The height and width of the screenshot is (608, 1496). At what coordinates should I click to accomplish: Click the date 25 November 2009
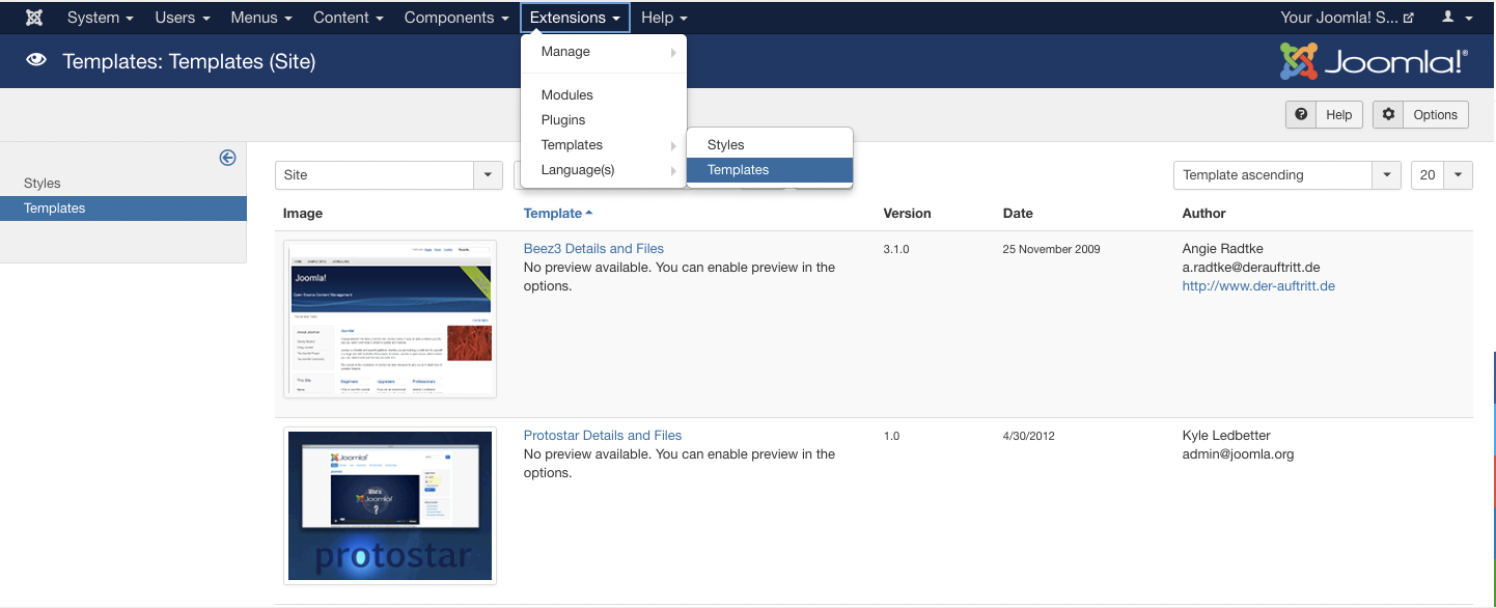pos(1051,249)
